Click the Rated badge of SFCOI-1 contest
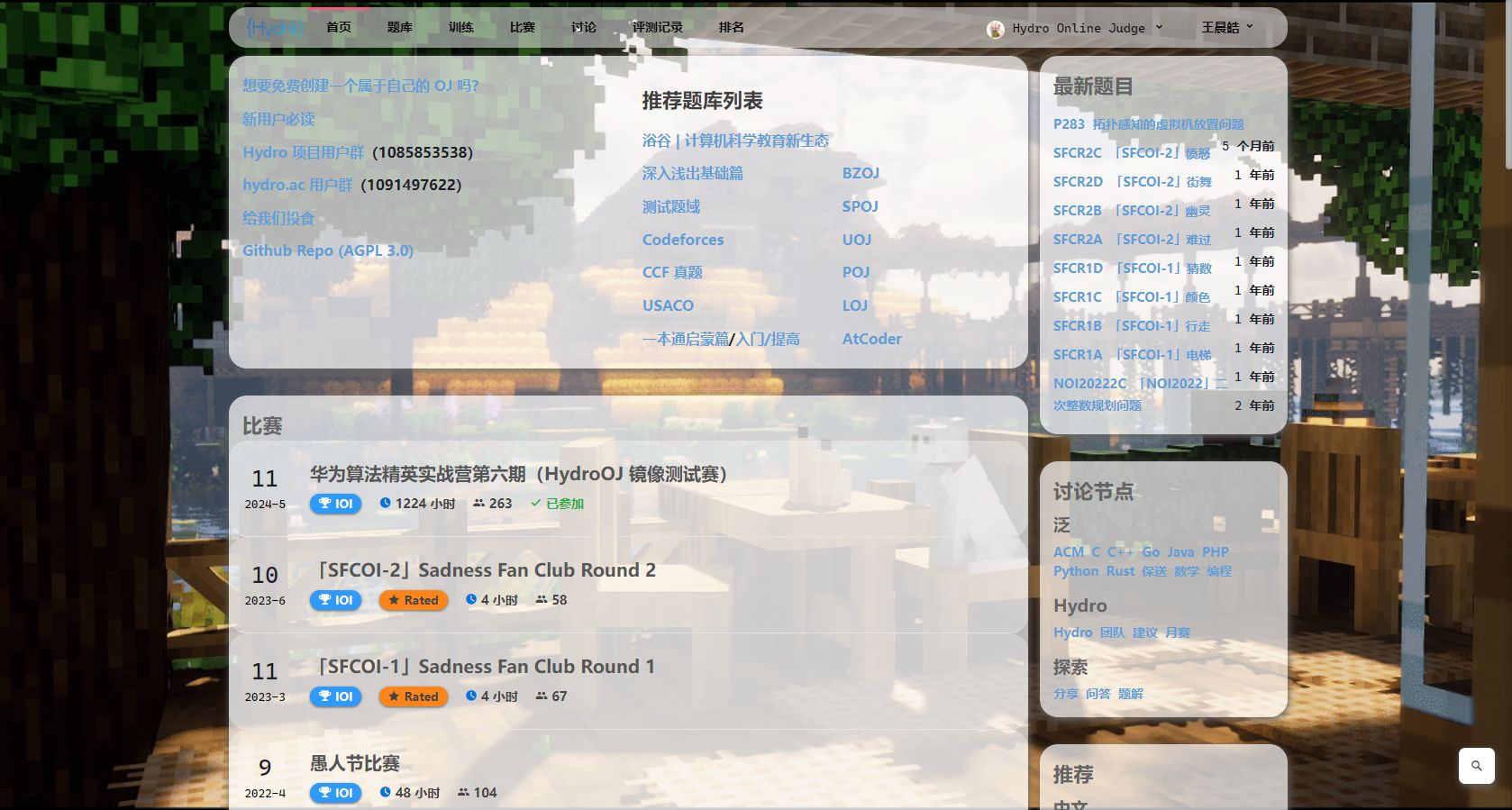The height and width of the screenshot is (810, 1512). coord(414,696)
